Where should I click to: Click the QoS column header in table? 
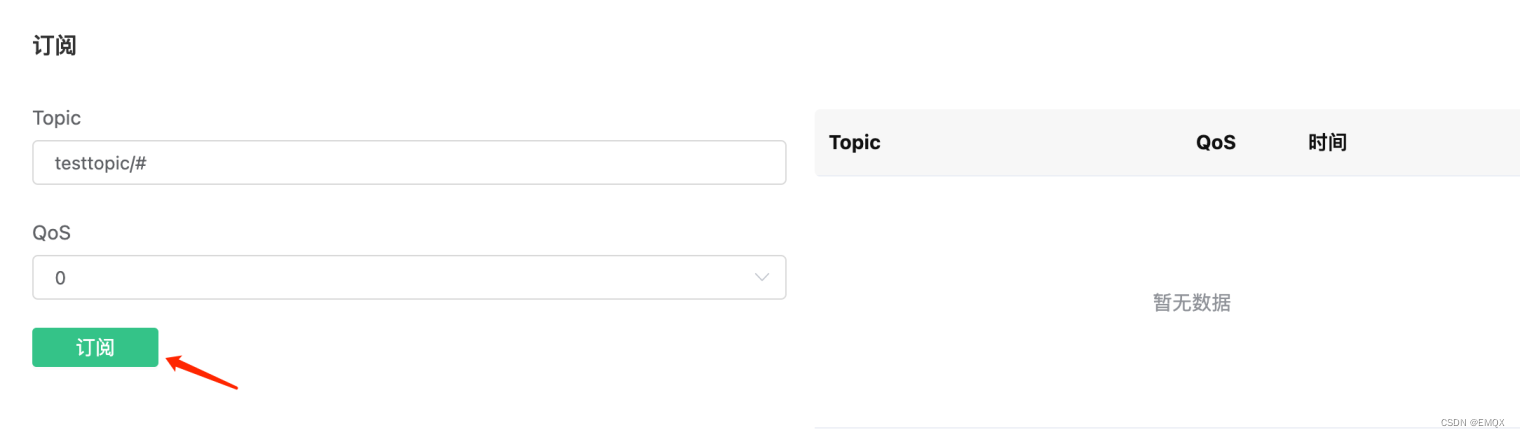[1216, 142]
